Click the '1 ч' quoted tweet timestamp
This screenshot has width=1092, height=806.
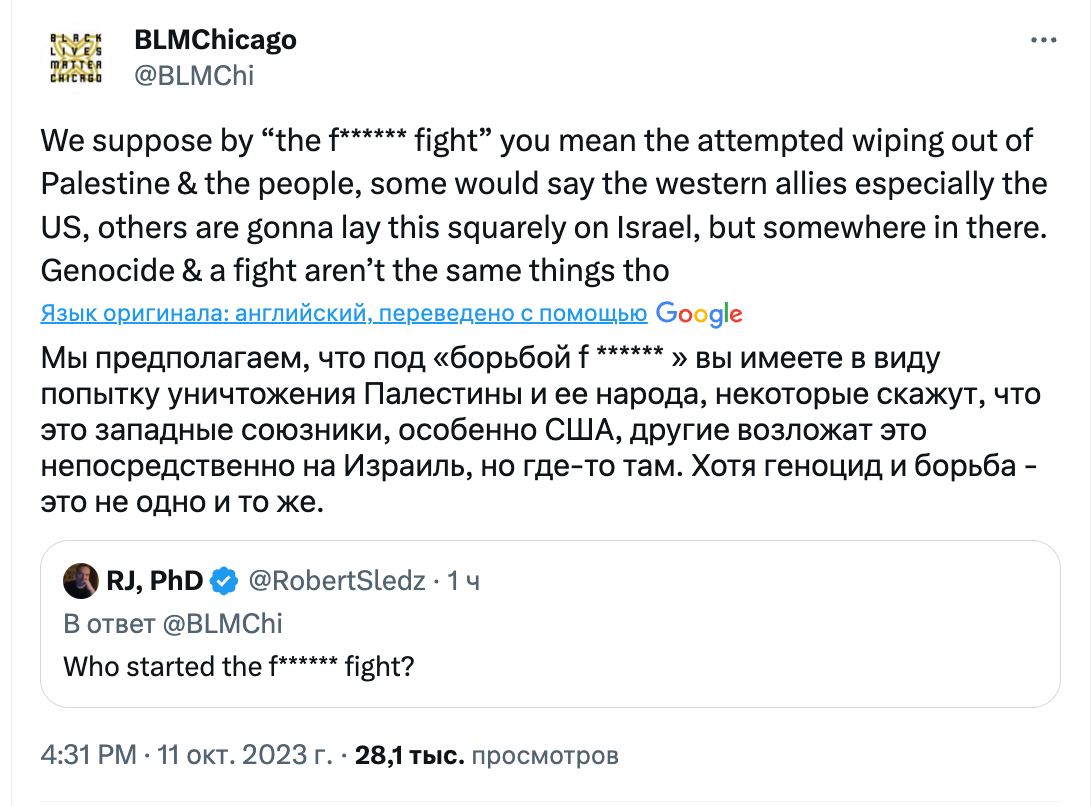pyautogui.click(x=463, y=580)
